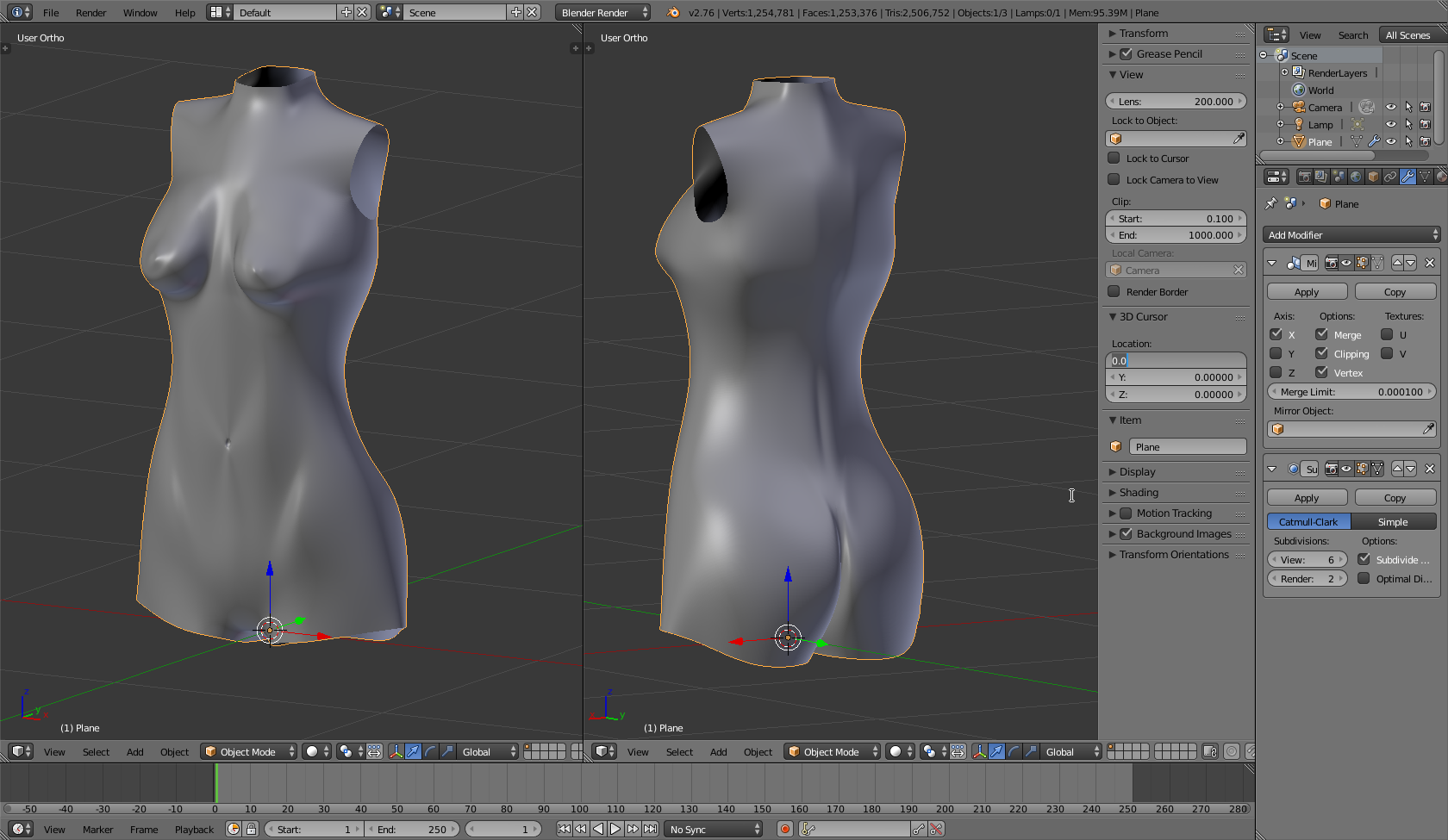Apply the Mirror modifier
This screenshot has width=1448, height=840.
[1307, 292]
